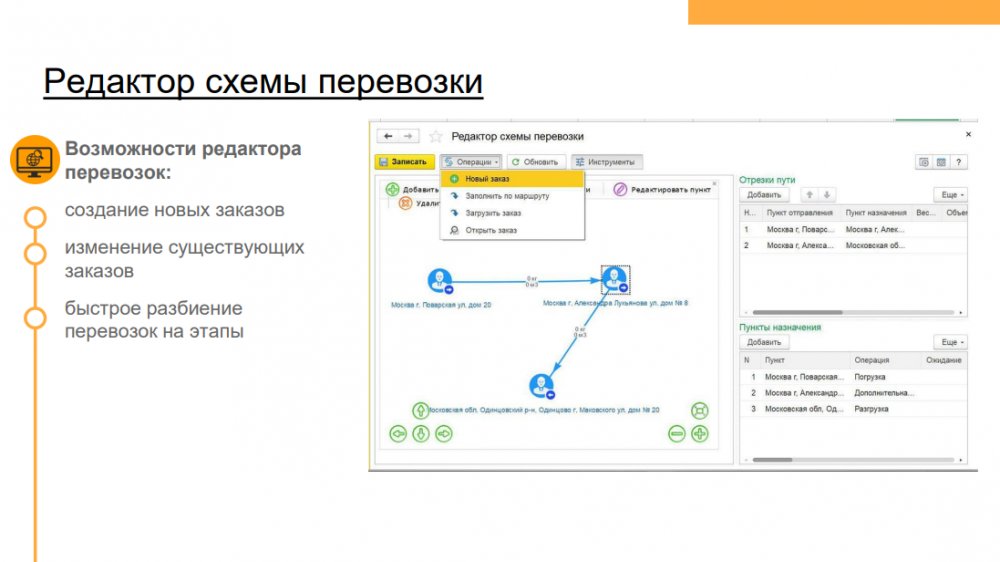Choose Открыть заказ menu entry
The height and width of the screenshot is (562, 1000).
click(x=490, y=230)
